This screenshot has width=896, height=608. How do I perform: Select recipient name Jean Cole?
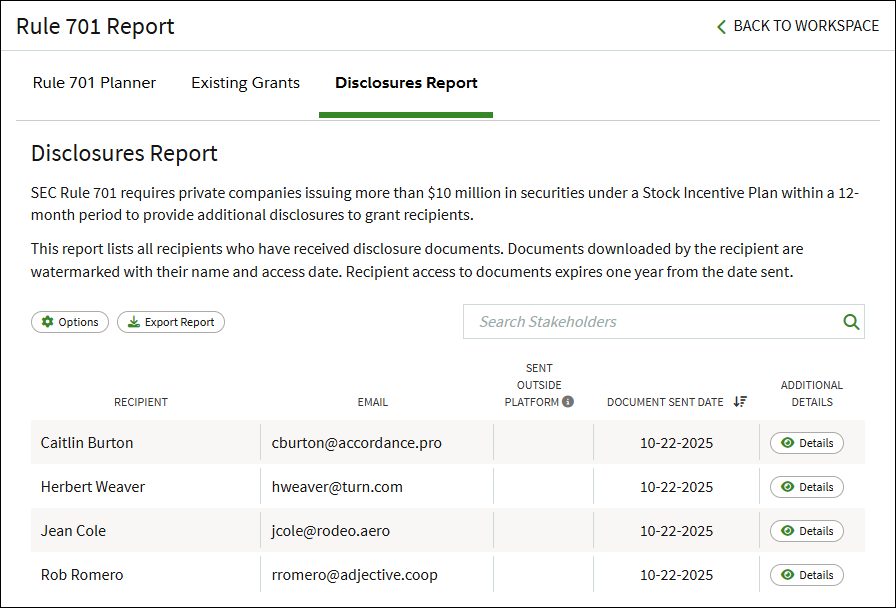click(73, 531)
